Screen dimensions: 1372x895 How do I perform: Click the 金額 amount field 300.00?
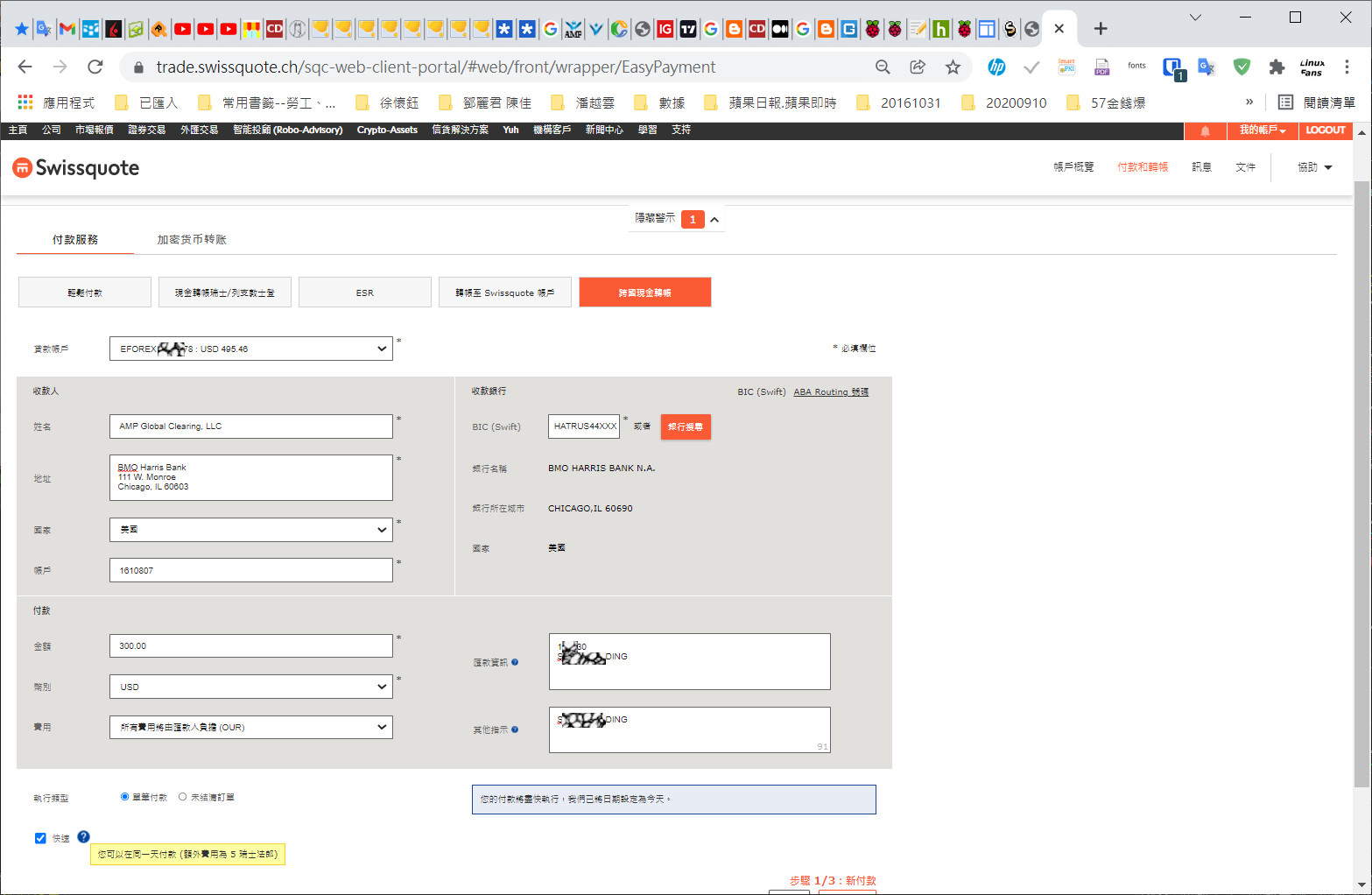point(251,645)
